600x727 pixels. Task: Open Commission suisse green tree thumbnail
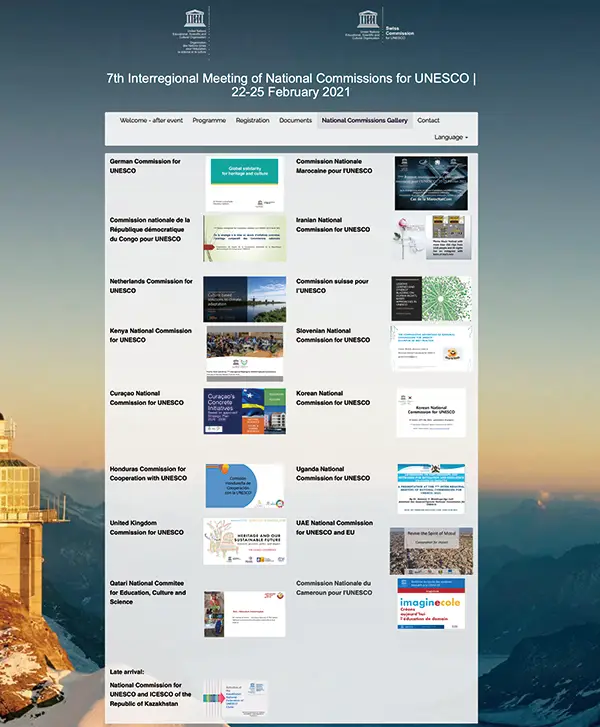tap(431, 298)
